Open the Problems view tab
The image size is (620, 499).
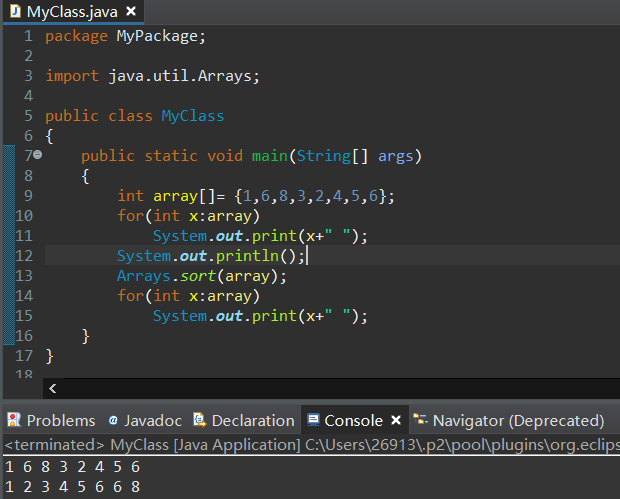[x=51, y=420]
